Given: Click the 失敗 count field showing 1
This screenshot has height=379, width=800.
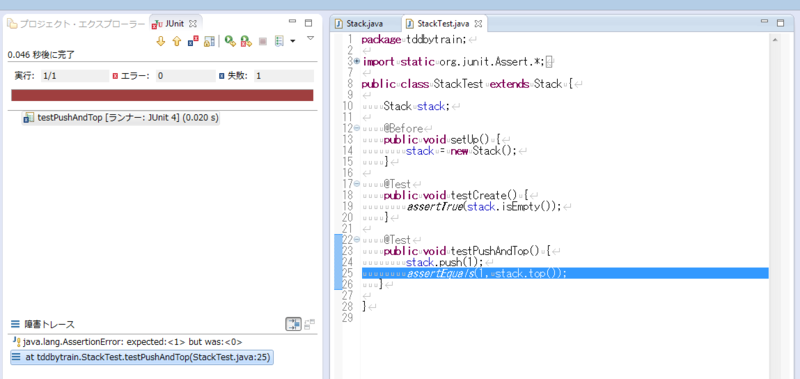Looking at the screenshot, I should click(283, 76).
